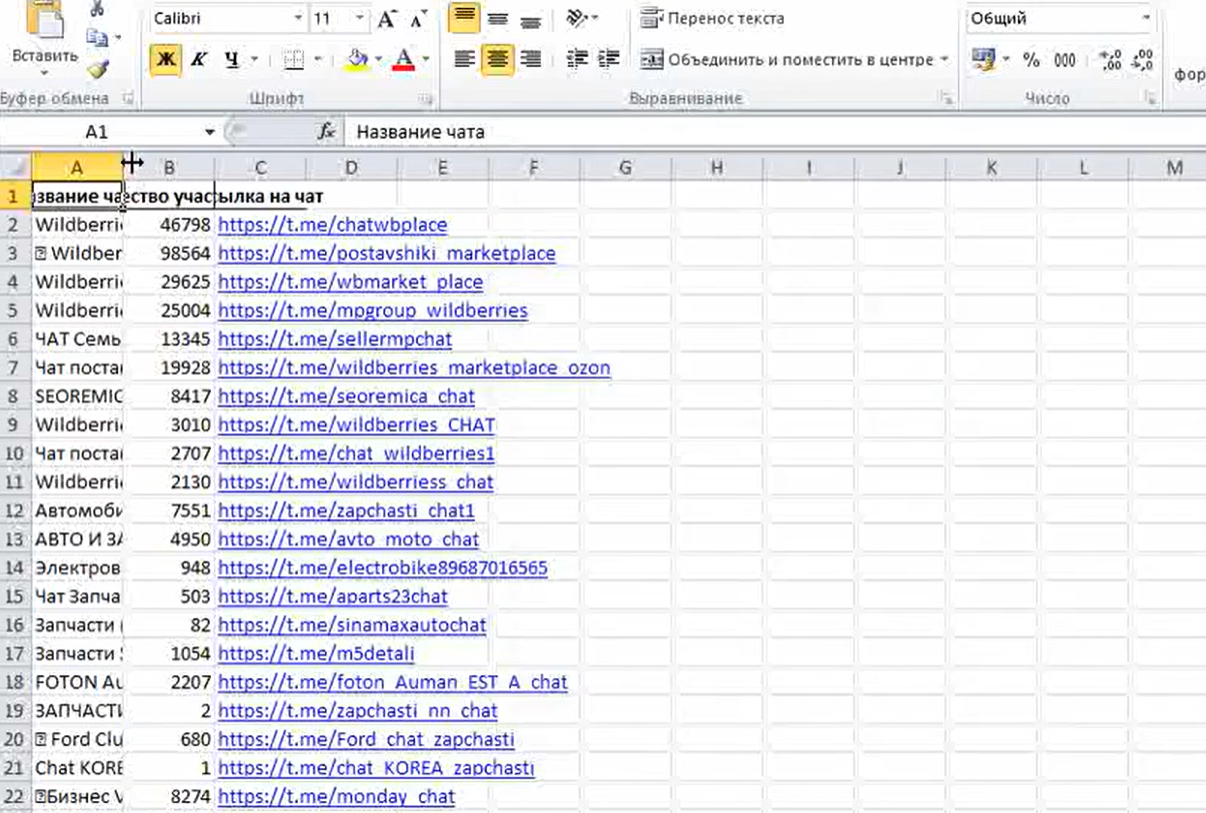Toggle Center horizontal alignment
The width and height of the screenshot is (1206, 813).
497,60
